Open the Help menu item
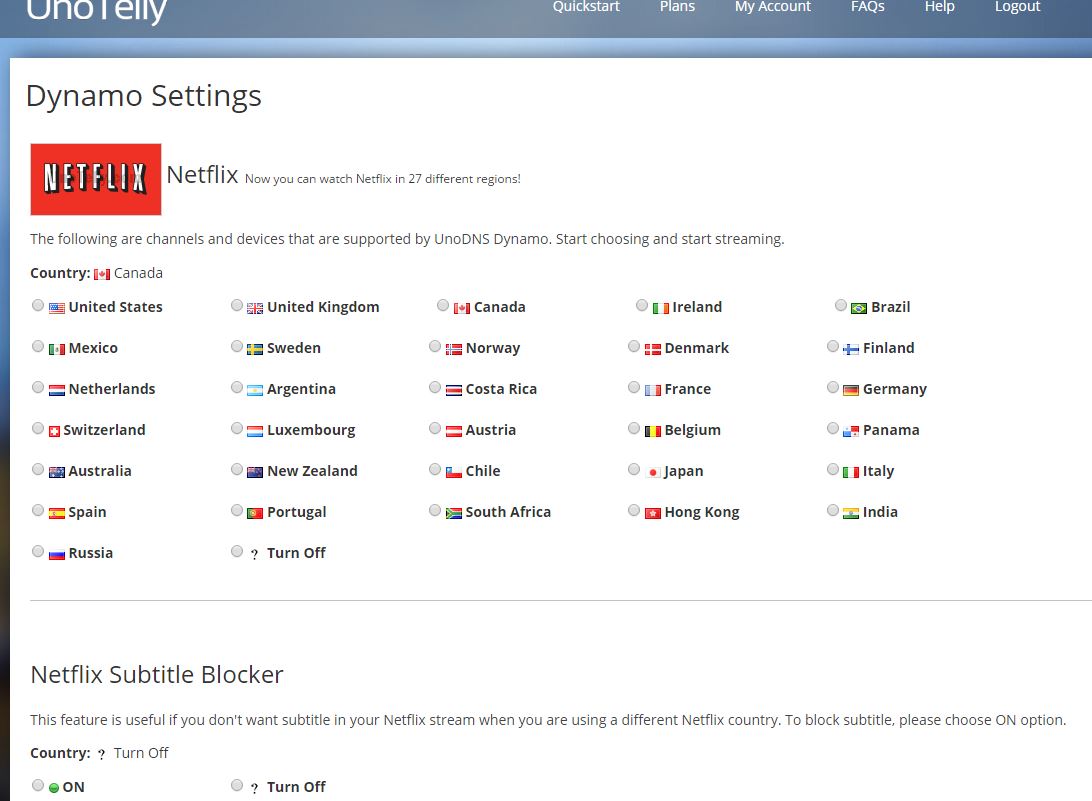This screenshot has height=801, width=1092. pos(939,6)
